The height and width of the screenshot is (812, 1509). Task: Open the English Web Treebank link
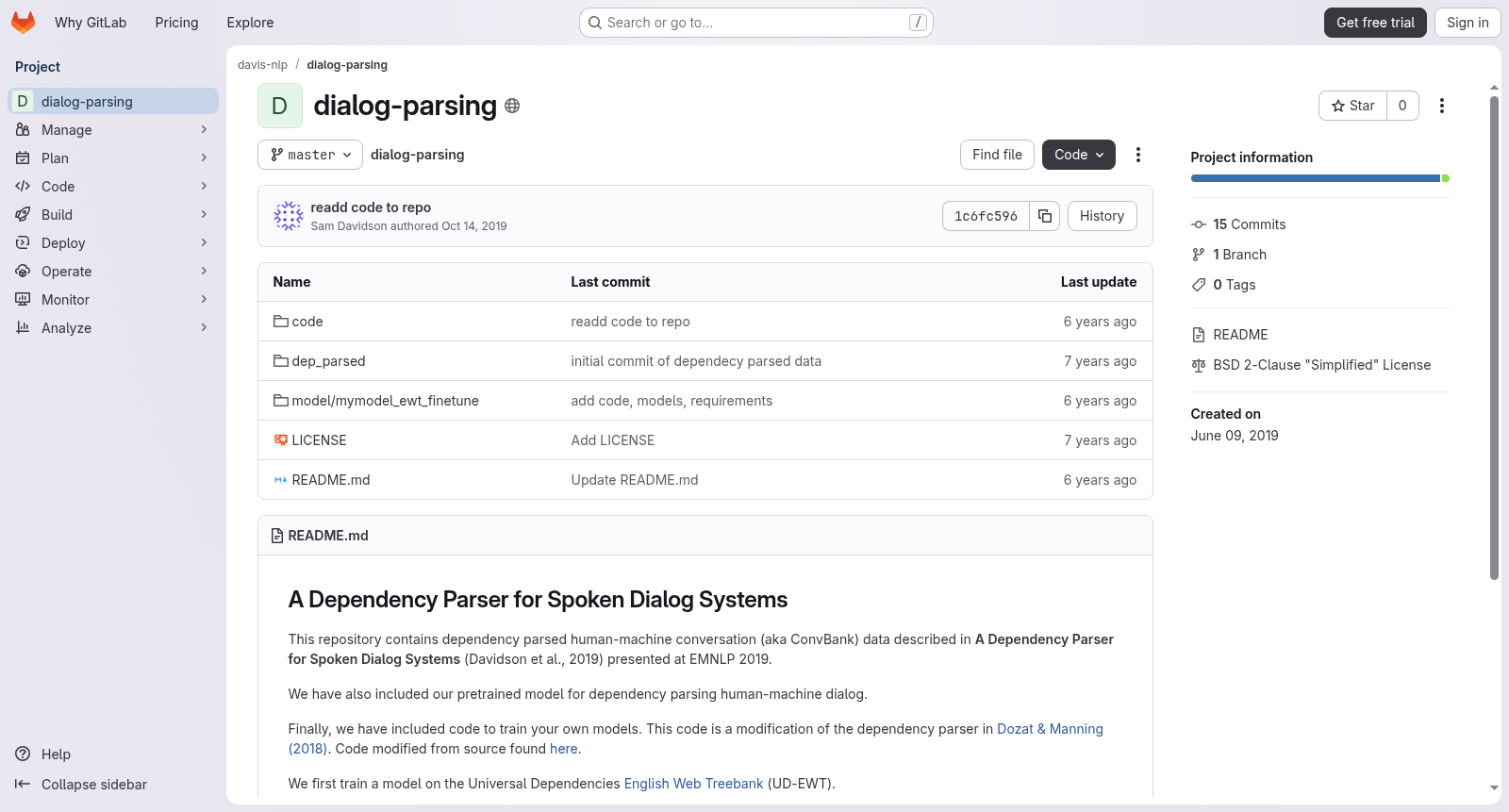693,784
